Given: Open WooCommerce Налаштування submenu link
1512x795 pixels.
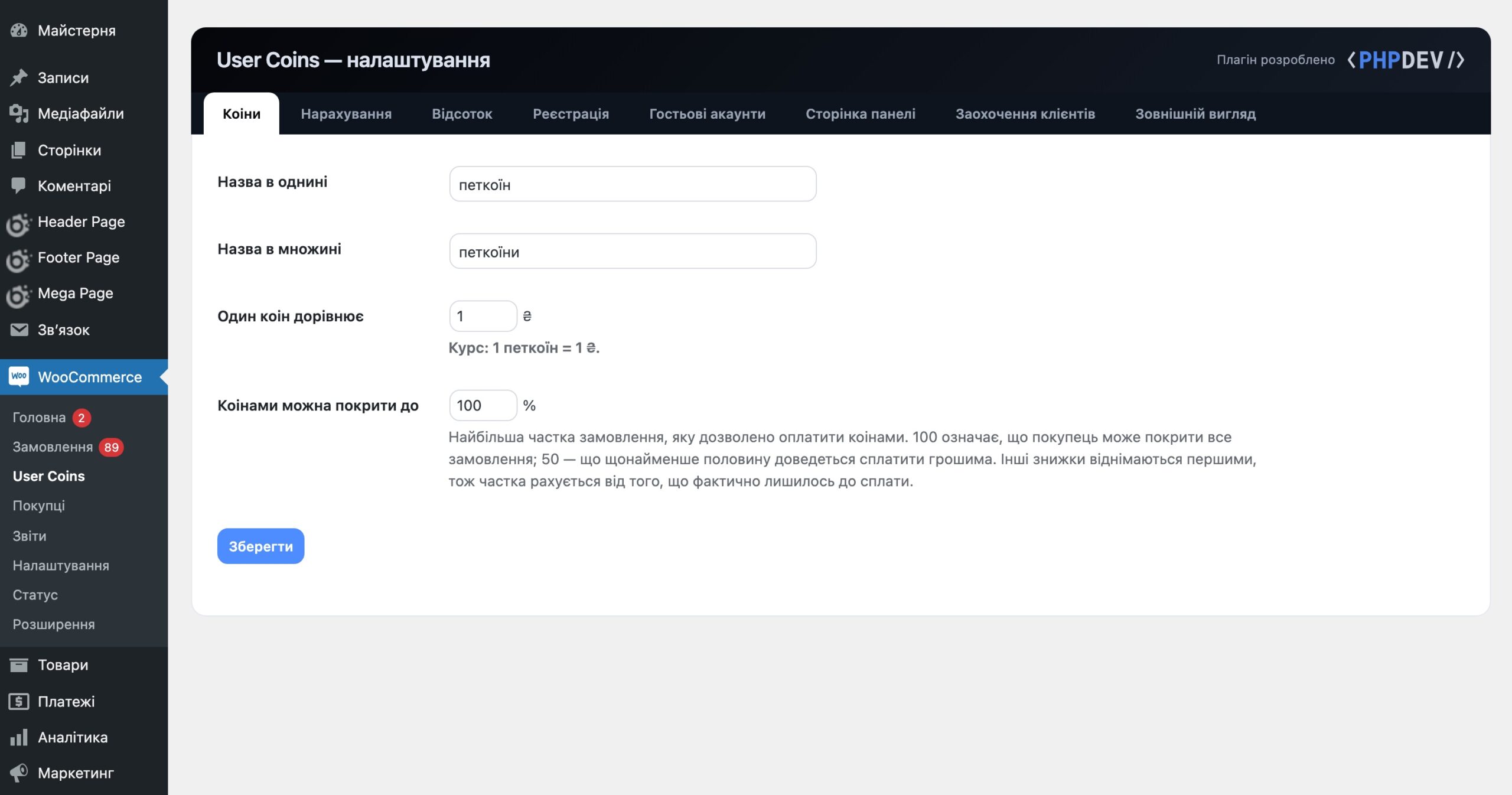Looking at the screenshot, I should (x=61, y=565).
